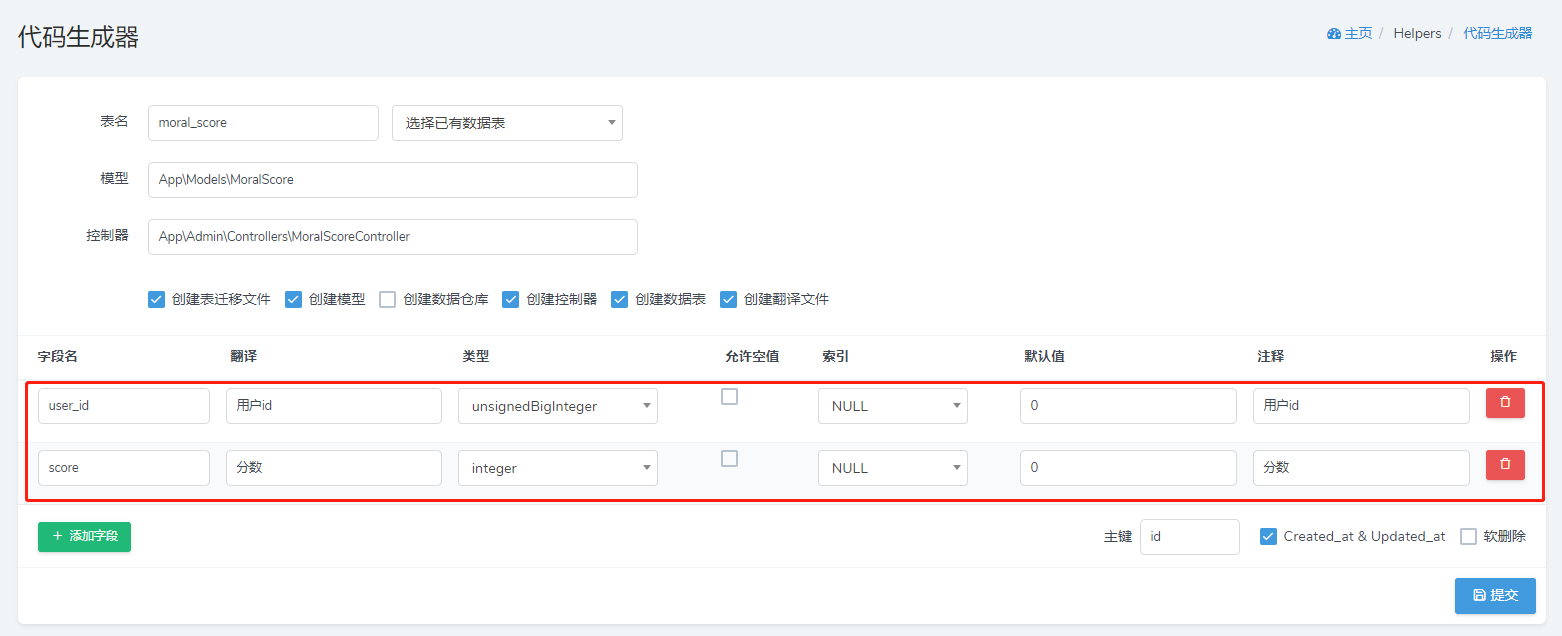
Task: Go to 主页 breadcrumb link
Action: tap(1358, 34)
